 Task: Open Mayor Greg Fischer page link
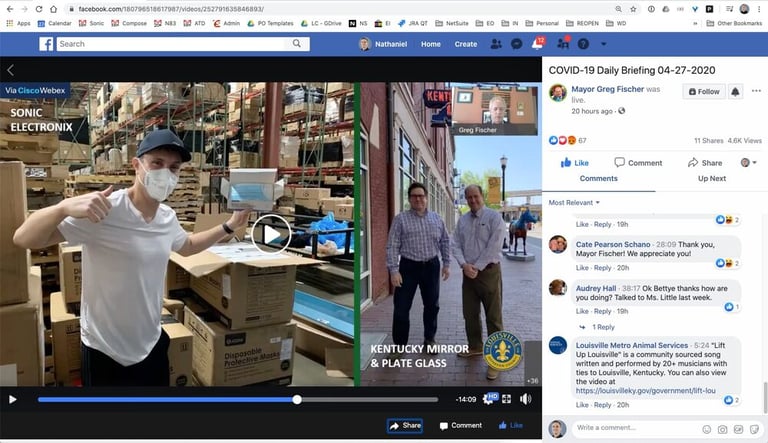point(607,89)
